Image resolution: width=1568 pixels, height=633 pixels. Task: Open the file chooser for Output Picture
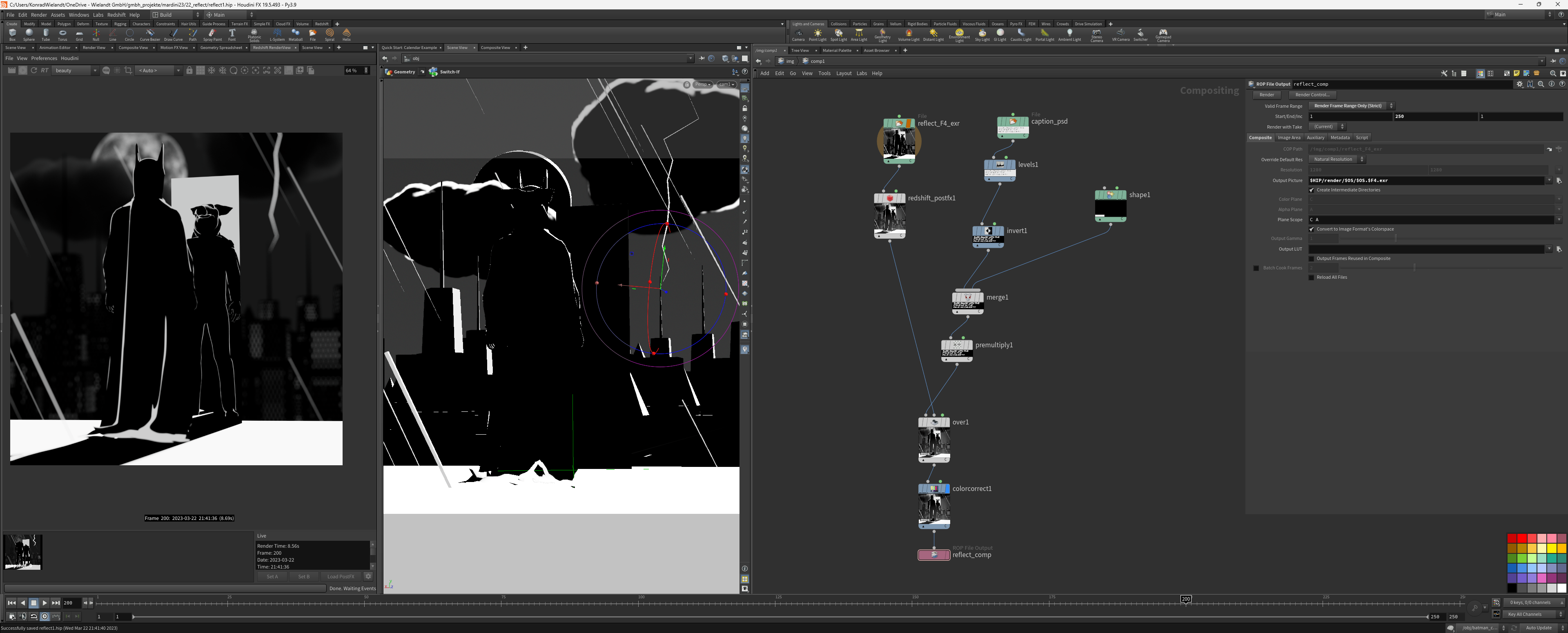pos(1559,181)
